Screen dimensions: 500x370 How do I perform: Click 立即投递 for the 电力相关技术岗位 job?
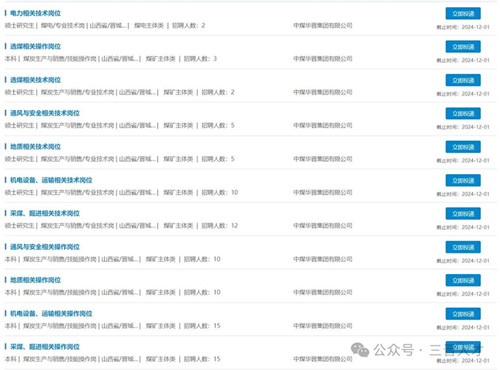pos(463,13)
